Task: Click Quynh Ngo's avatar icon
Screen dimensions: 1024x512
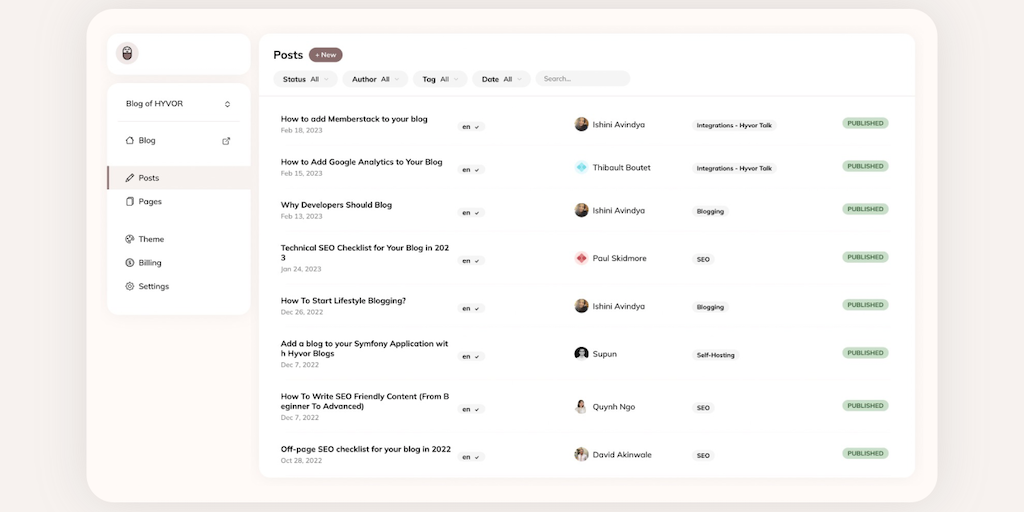Action: pyautogui.click(x=581, y=406)
